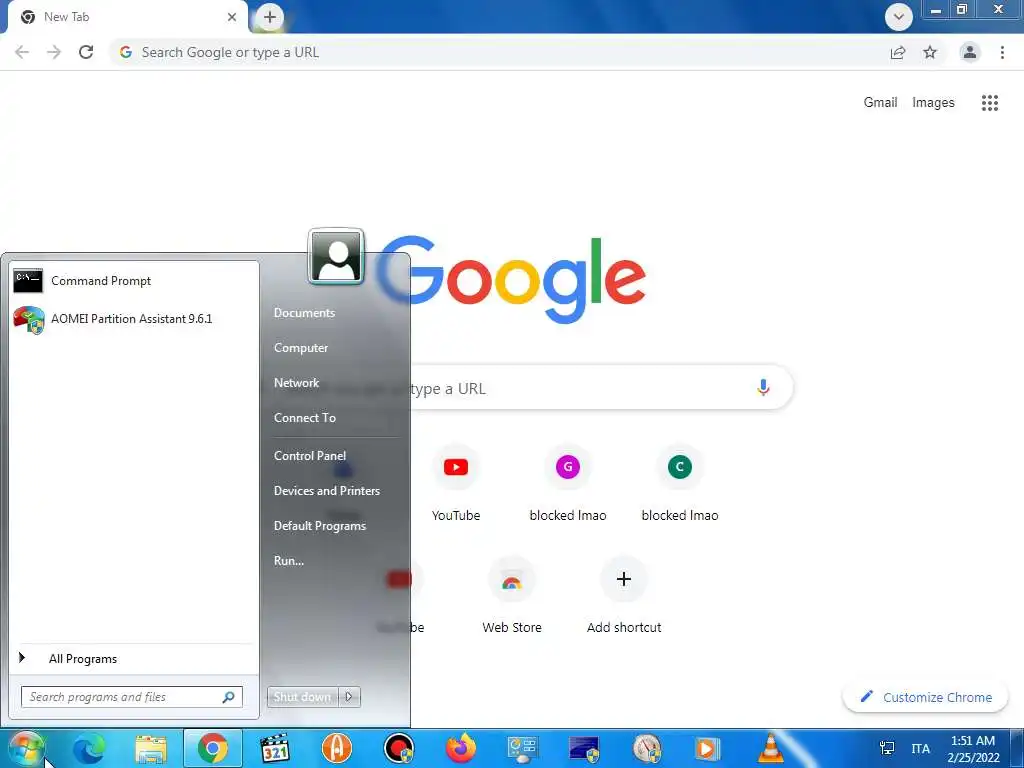Image resolution: width=1024 pixels, height=768 pixels.
Task: Launch Firefox from the taskbar
Action: [461, 748]
